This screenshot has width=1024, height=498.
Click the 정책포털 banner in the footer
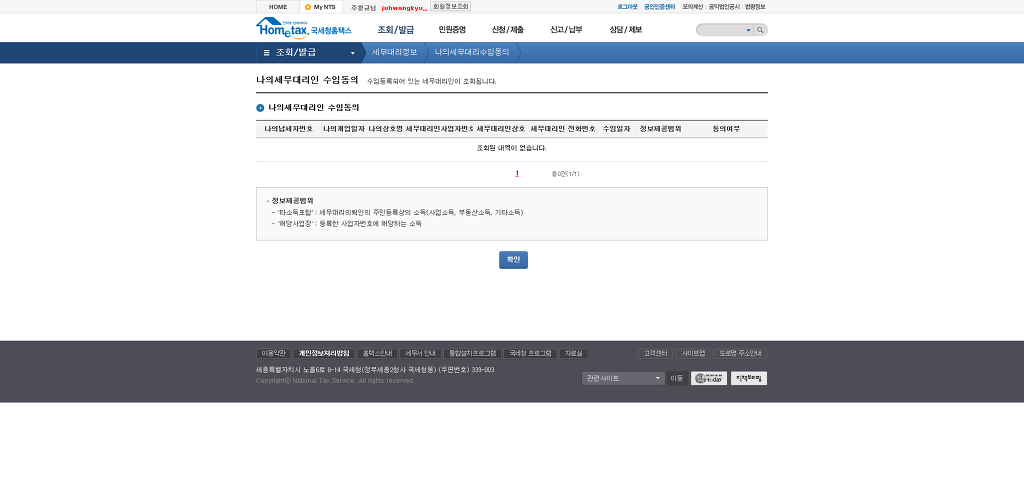pyautogui.click(x=748, y=379)
